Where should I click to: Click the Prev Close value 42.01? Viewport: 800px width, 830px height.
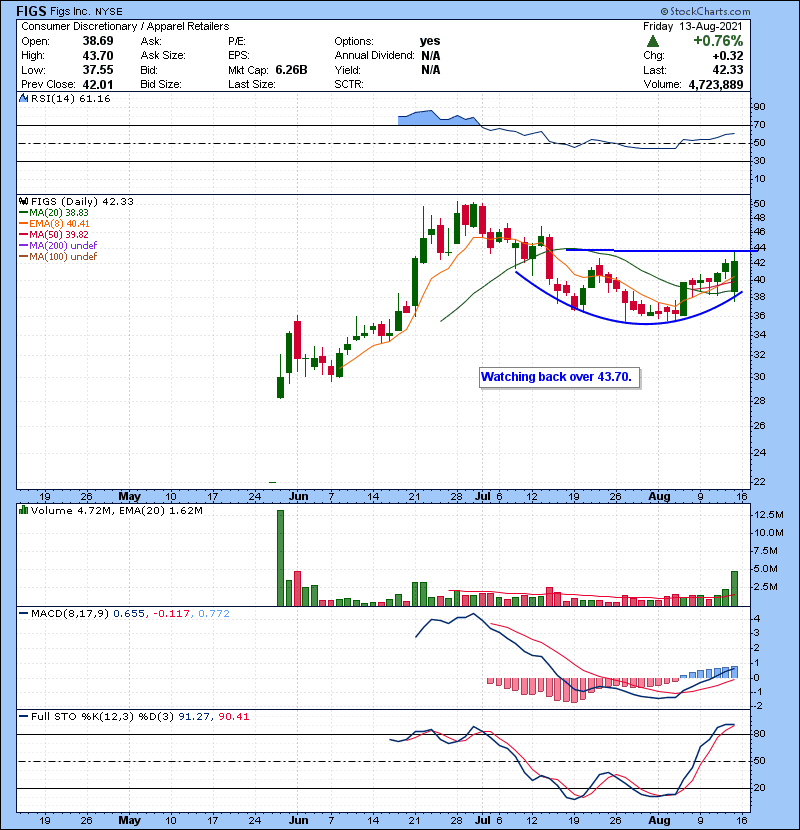(x=98, y=84)
